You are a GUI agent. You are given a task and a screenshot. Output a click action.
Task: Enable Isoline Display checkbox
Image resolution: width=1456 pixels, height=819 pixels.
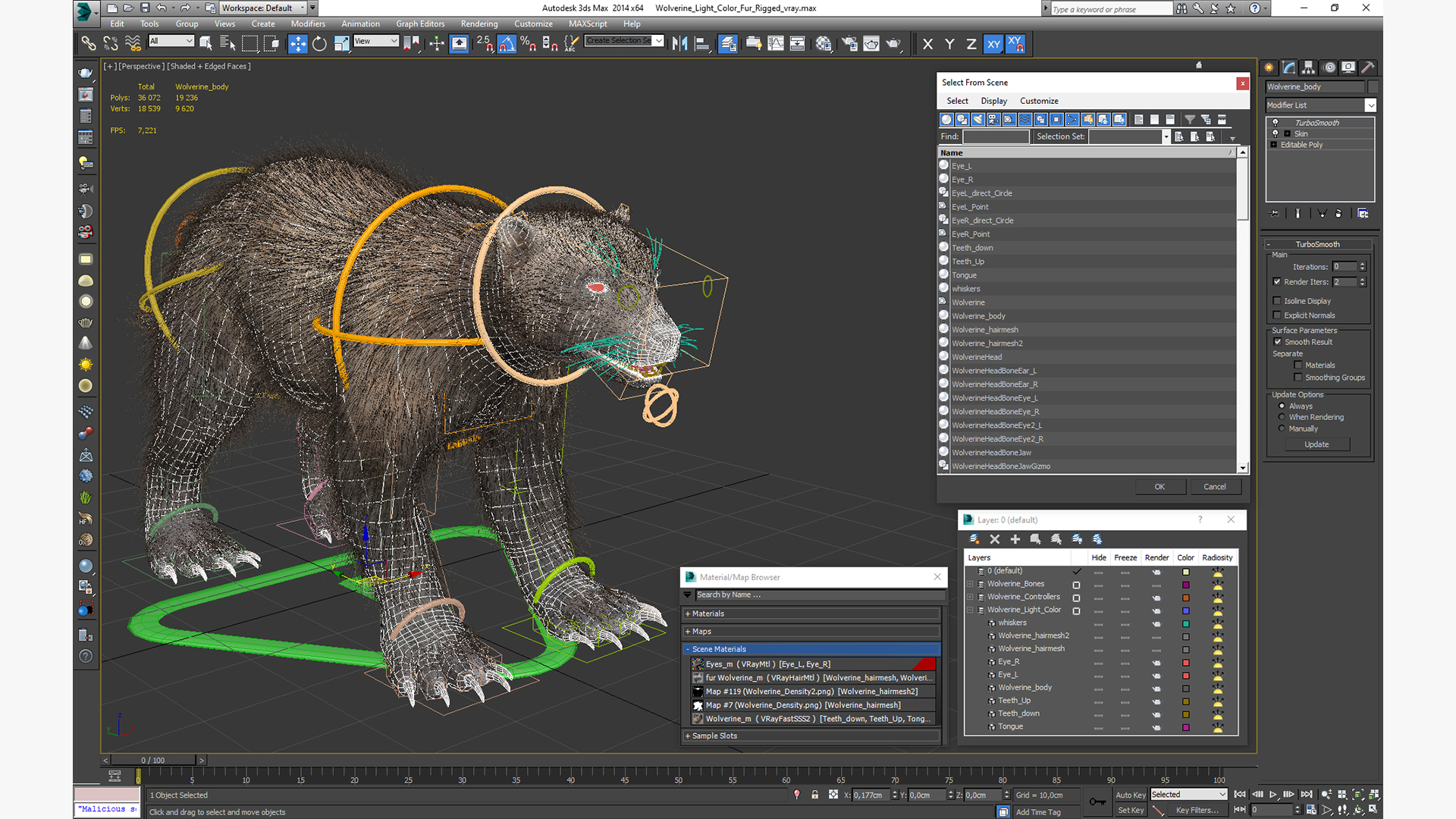1278,301
